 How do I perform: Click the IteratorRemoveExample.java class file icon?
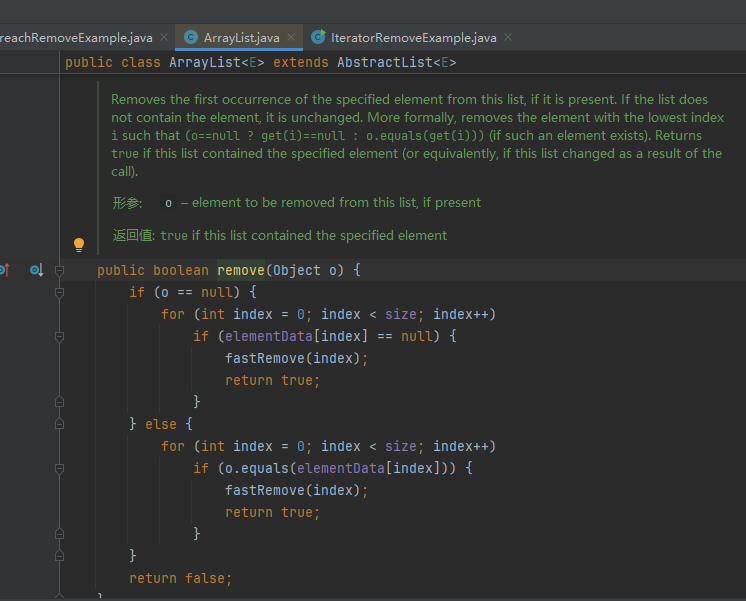click(318, 38)
